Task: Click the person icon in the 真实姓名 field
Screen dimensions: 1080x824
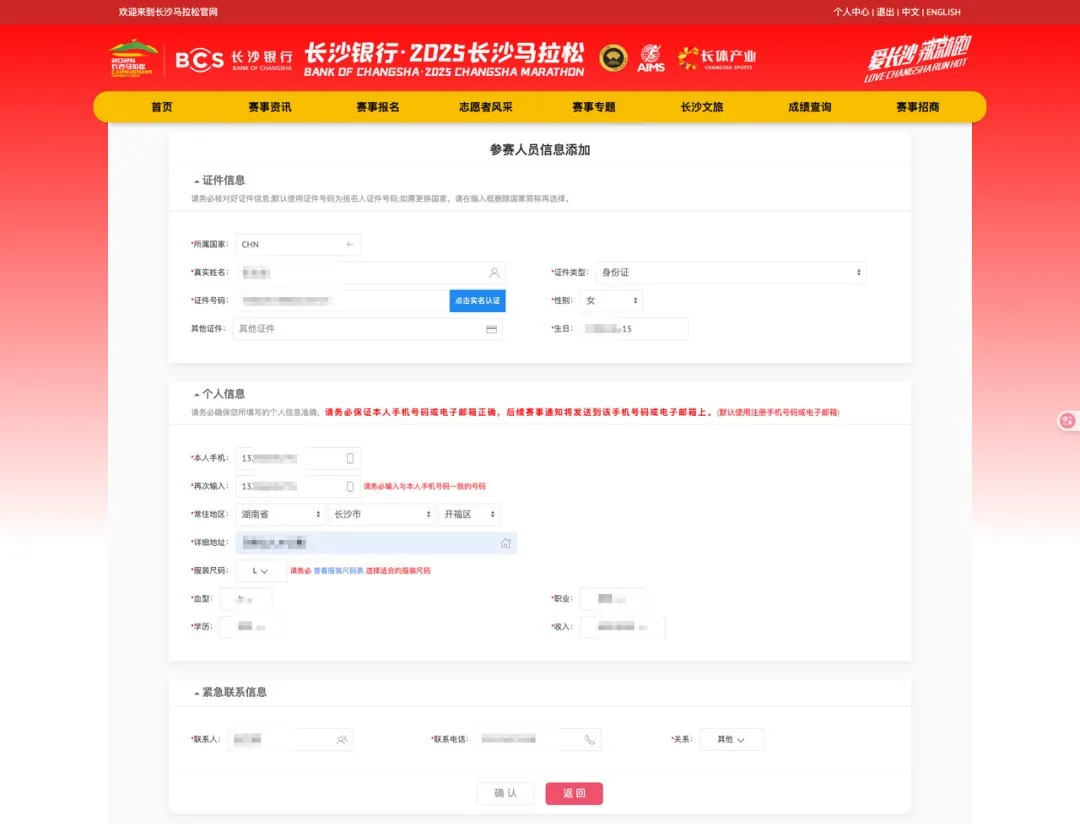Action: coord(494,273)
